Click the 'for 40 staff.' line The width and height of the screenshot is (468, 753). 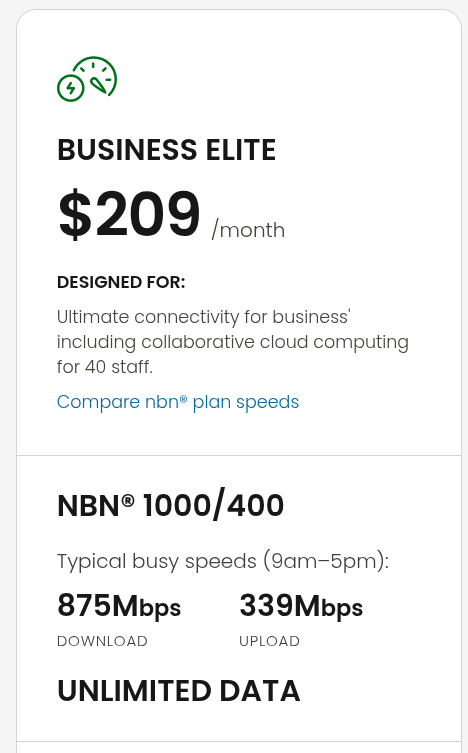[105, 367]
